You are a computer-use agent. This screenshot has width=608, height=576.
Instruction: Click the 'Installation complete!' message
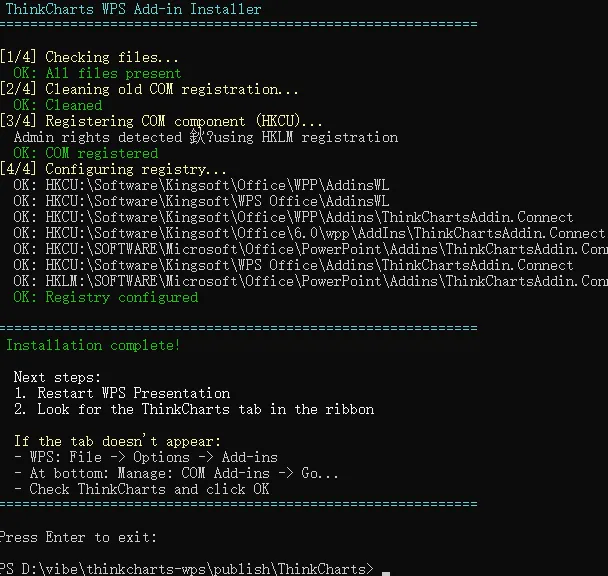tap(93, 345)
